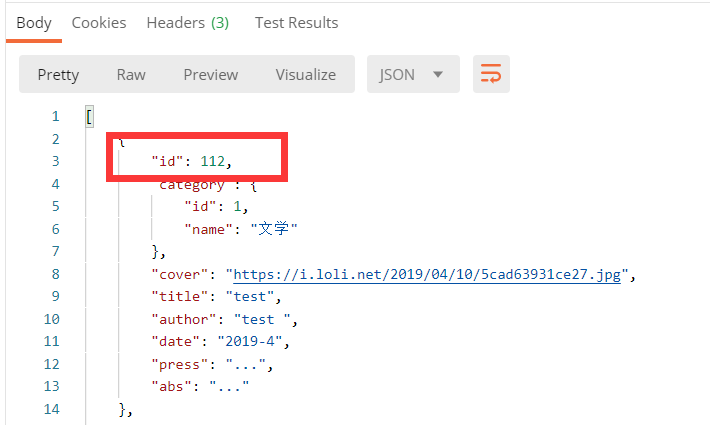
Task: Click the "abs" key on line 13
Action: (172, 387)
